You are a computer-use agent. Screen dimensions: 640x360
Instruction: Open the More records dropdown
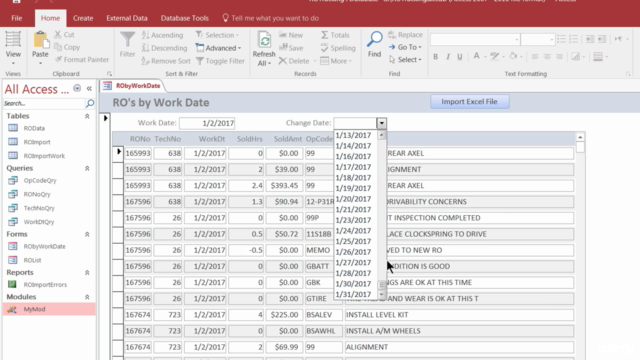336,61
